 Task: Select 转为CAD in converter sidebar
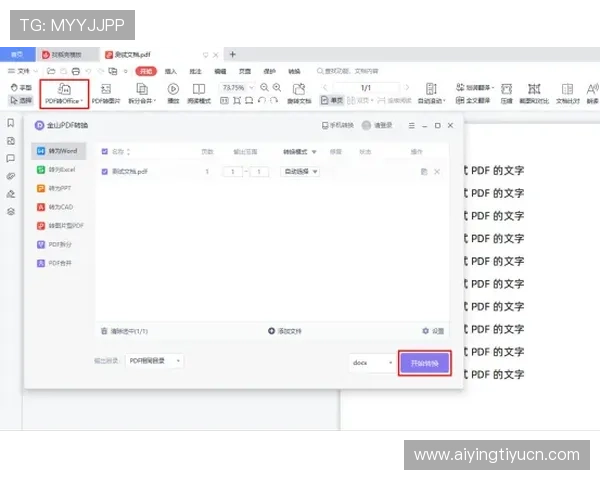coord(59,207)
